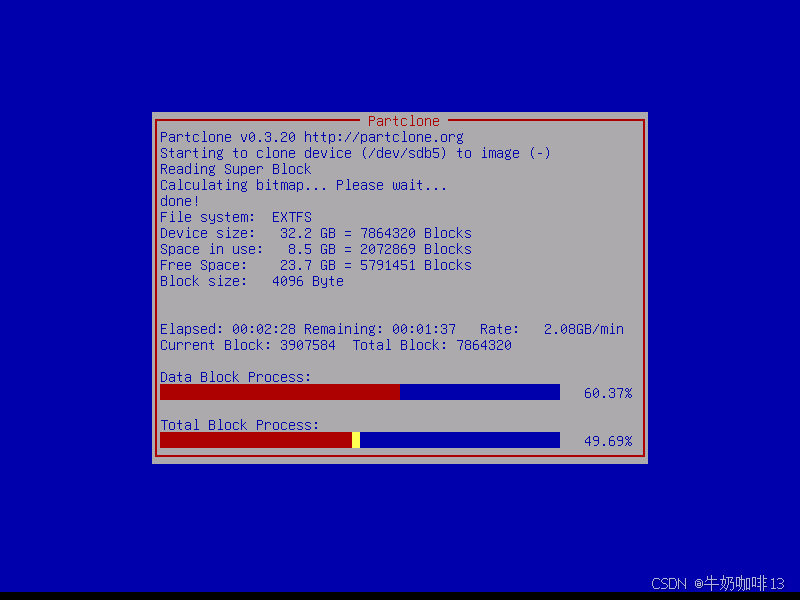Click the yellow marker in Total Block bar
The image size is (800, 600).
(x=356, y=440)
